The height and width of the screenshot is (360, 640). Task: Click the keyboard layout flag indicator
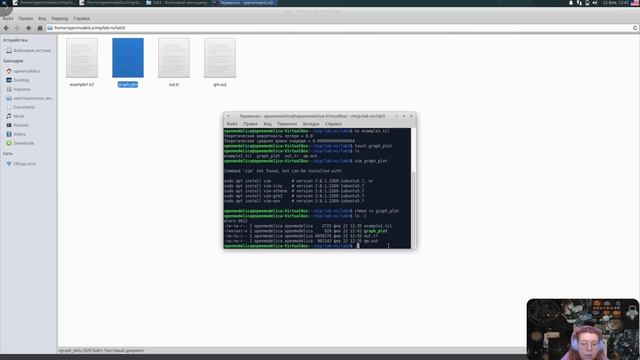(635, 3)
